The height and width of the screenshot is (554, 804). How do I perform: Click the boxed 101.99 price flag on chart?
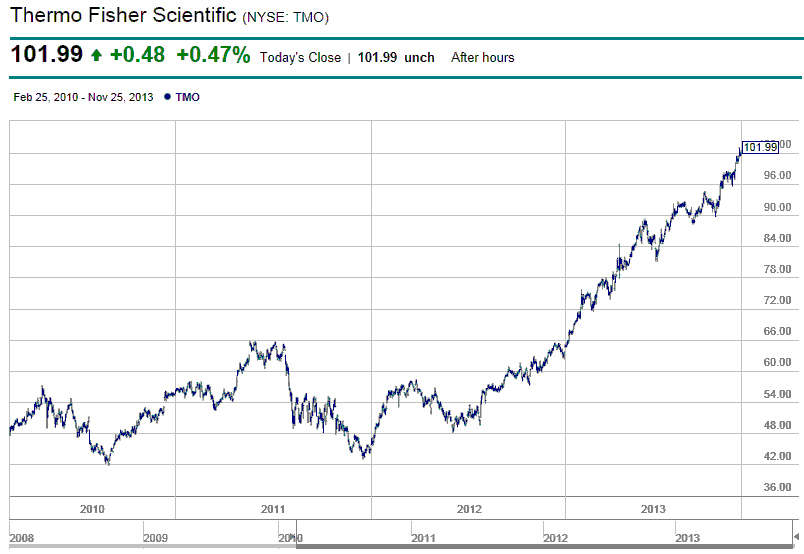coord(760,147)
